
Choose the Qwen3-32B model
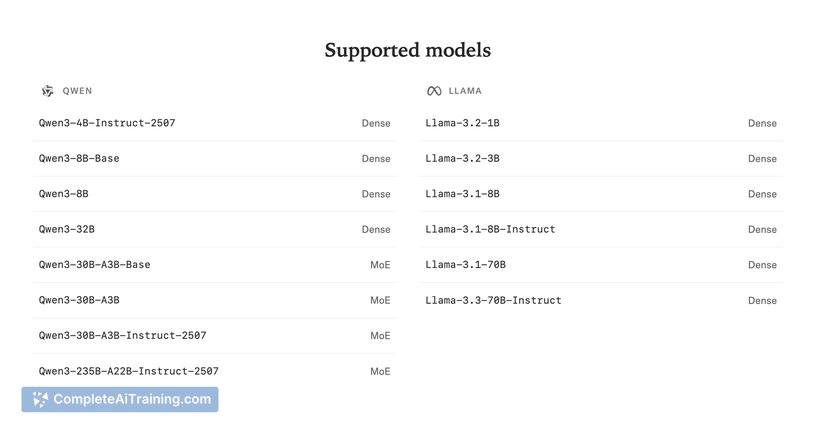point(67,229)
